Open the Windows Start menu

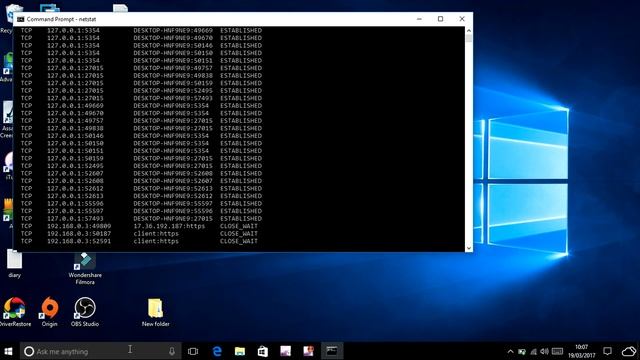pyautogui.click(x=8, y=351)
